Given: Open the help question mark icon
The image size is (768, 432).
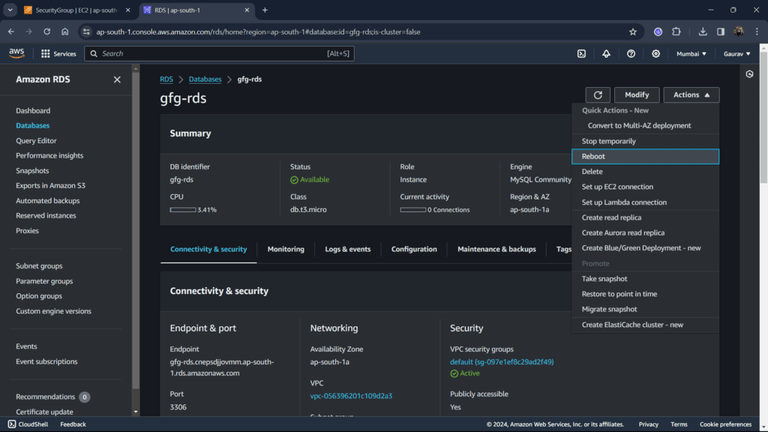Looking at the screenshot, I should coord(631,54).
